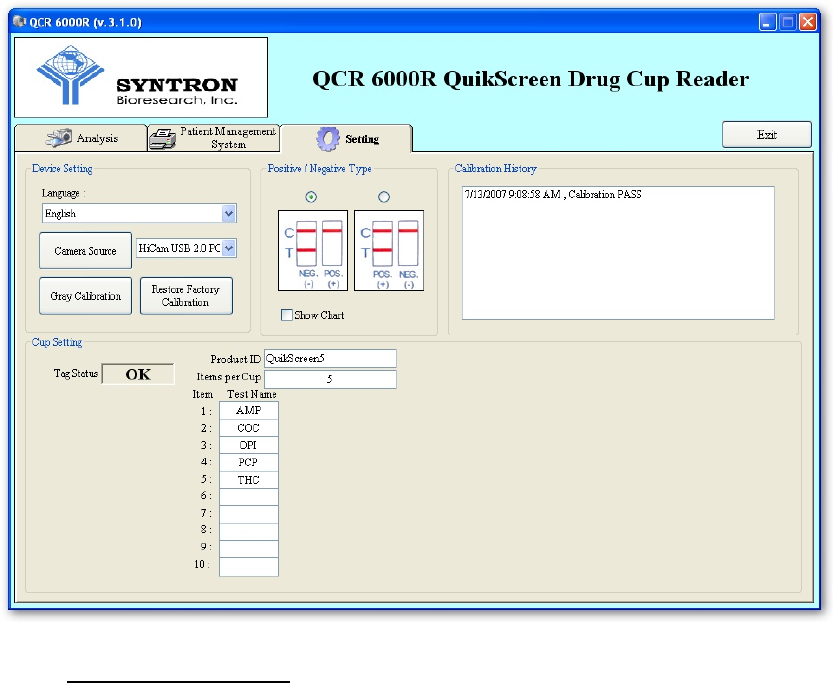The height and width of the screenshot is (683, 833).
Task: Expand the Language dropdown arrow
Action: [x=229, y=214]
